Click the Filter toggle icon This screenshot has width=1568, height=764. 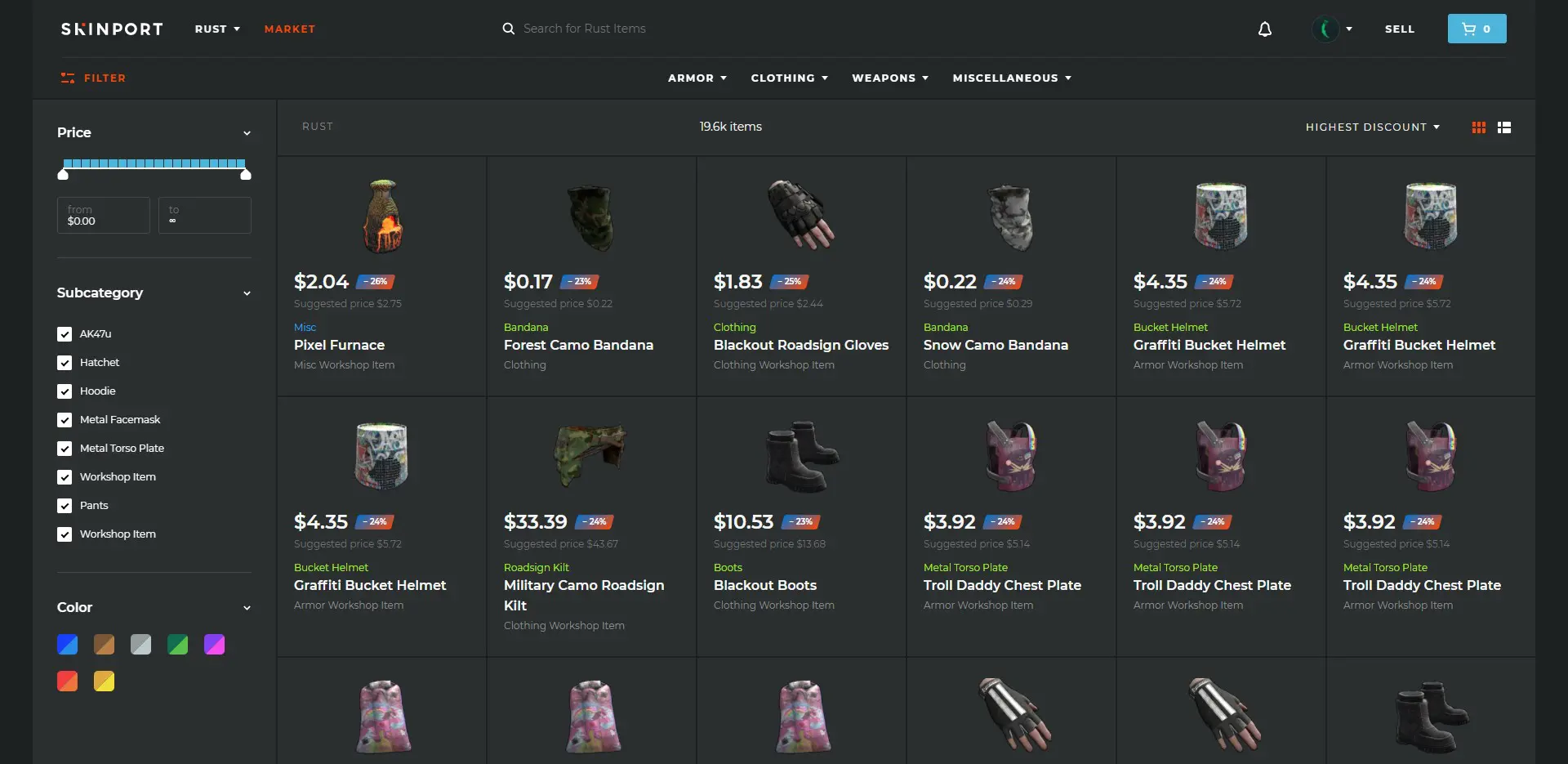(x=68, y=78)
